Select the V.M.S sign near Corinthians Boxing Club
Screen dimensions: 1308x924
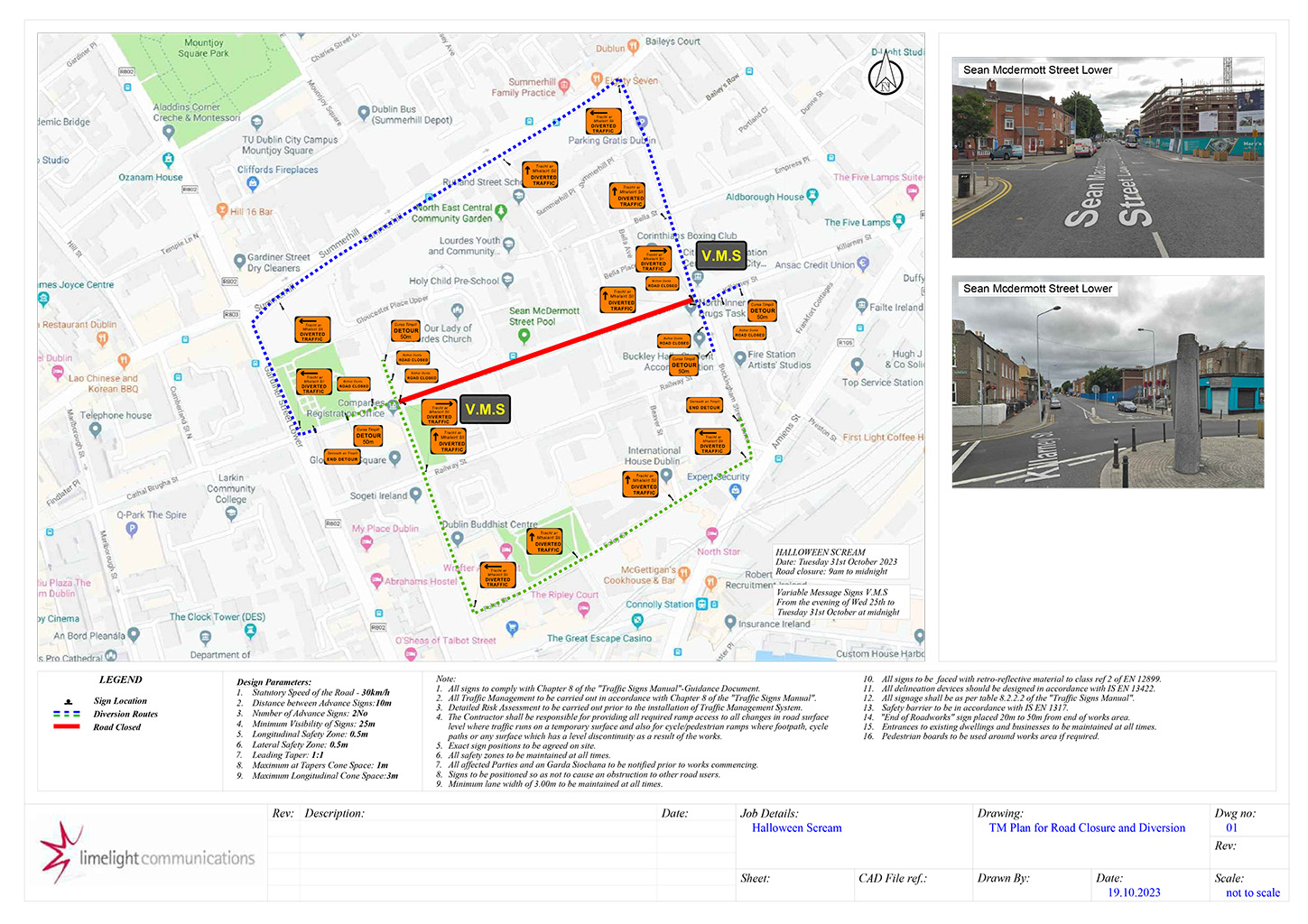[721, 256]
